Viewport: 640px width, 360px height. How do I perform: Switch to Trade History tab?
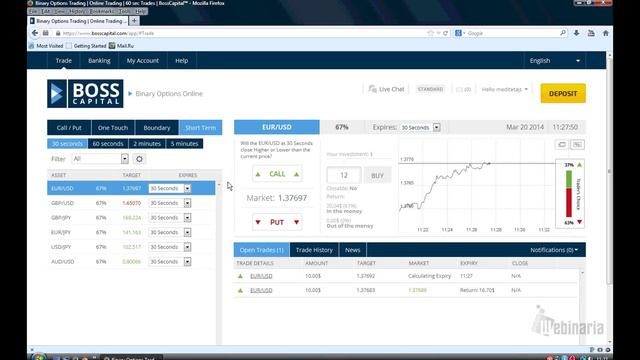pyautogui.click(x=314, y=250)
